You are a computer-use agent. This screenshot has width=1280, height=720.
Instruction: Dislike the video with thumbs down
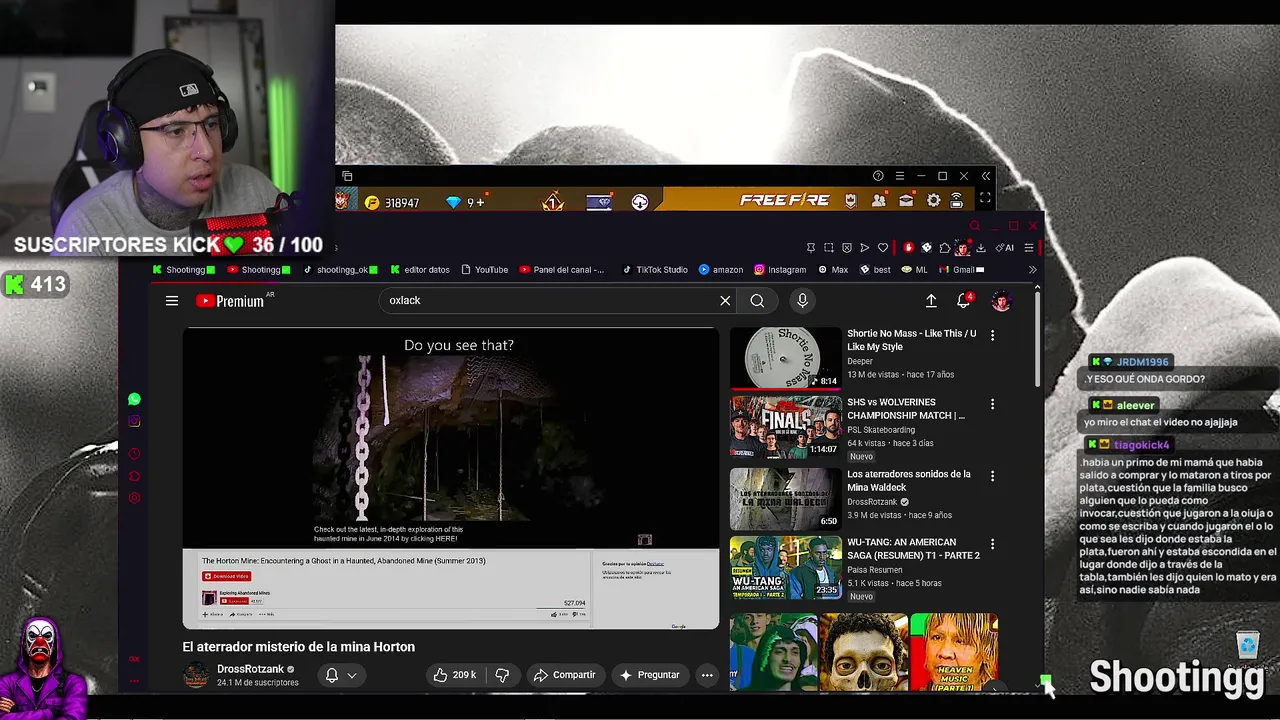coord(502,675)
